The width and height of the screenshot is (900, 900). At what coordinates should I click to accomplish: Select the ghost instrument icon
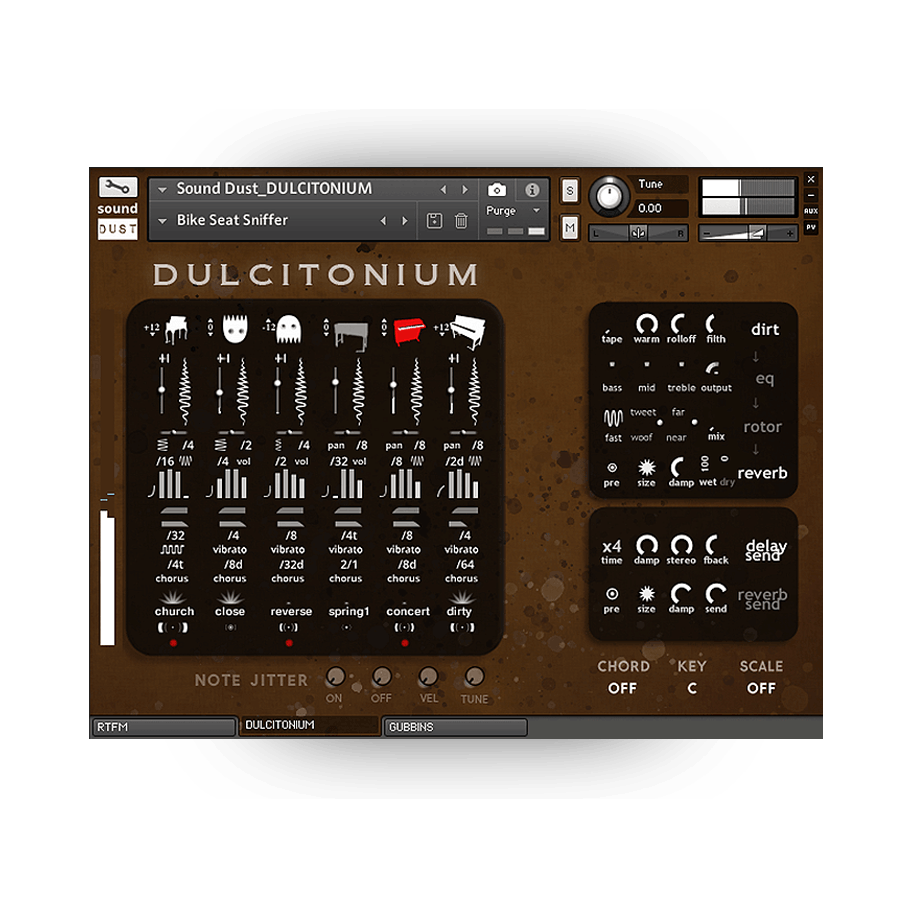pyautogui.click(x=289, y=329)
